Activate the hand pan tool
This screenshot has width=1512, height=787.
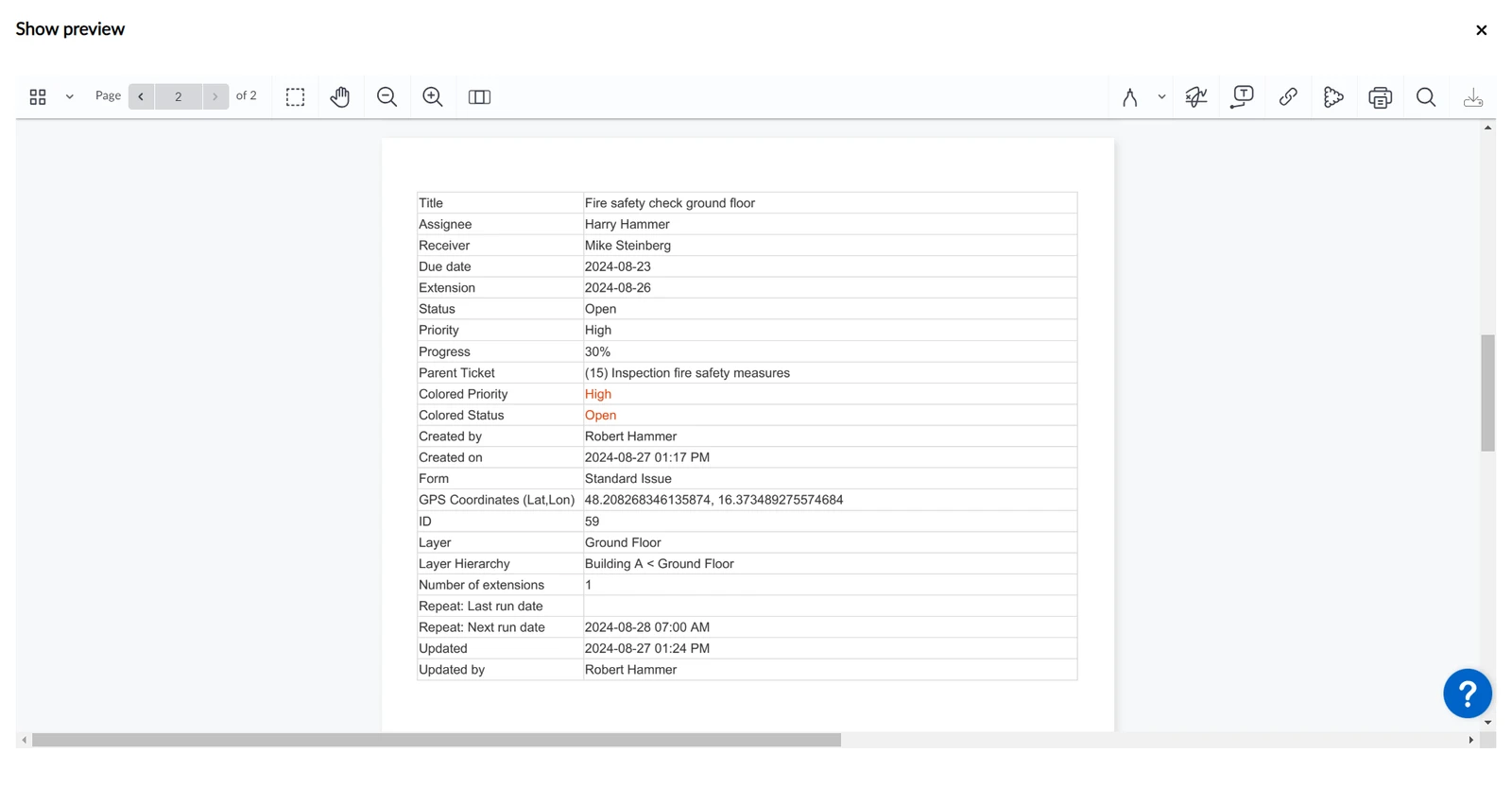pyautogui.click(x=340, y=96)
